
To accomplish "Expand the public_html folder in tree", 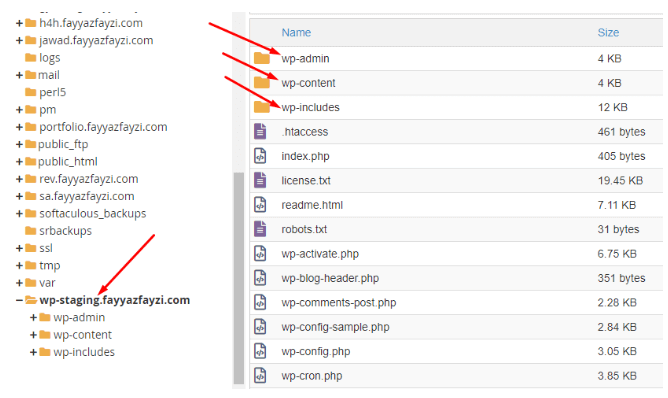I will pyautogui.click(x=19, y=162).
